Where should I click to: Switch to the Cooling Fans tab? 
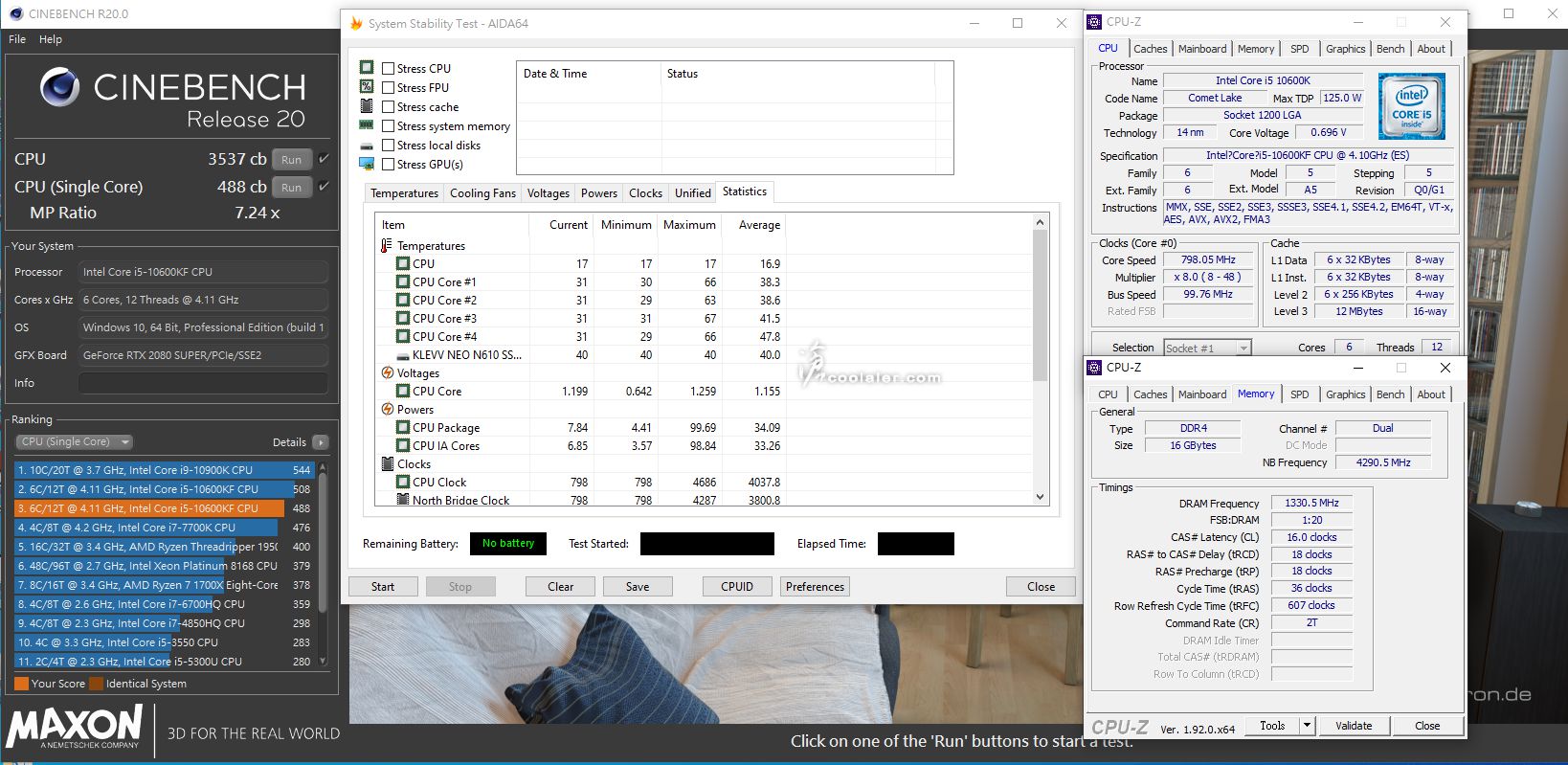[482, 193]
